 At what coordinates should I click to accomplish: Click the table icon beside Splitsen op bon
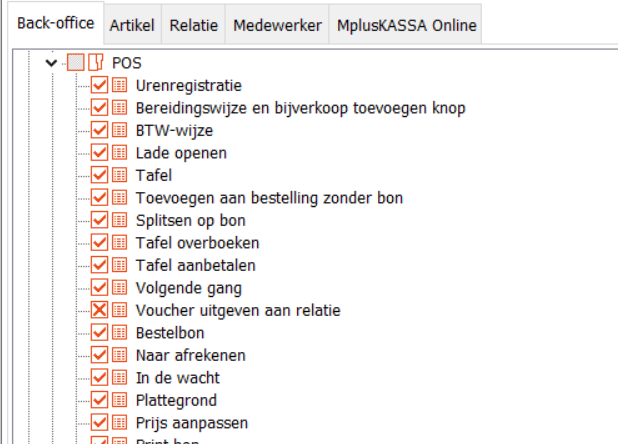click(x=119, y=221)
